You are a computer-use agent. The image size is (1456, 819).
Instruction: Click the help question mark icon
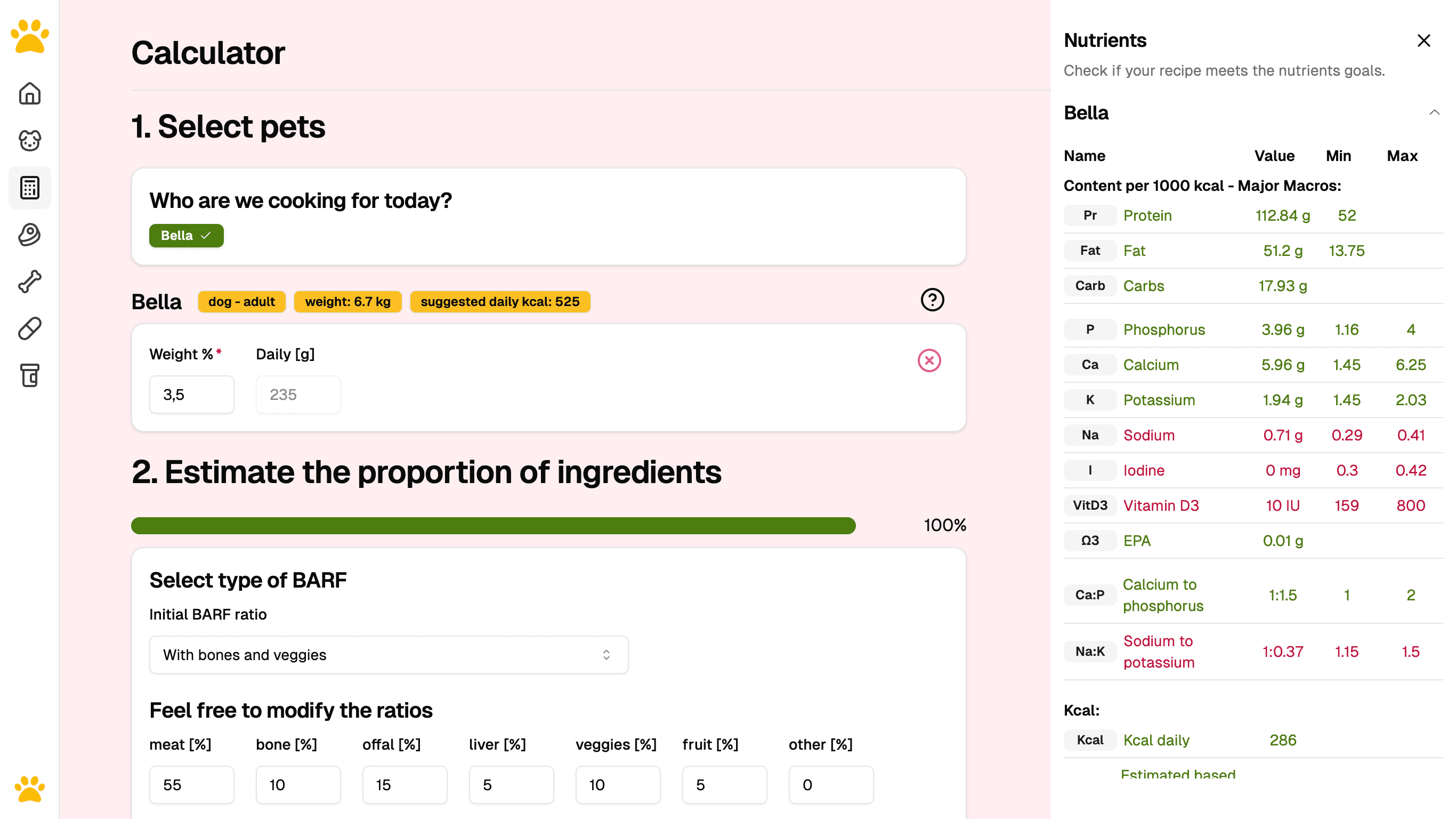[x=932, y=300]
